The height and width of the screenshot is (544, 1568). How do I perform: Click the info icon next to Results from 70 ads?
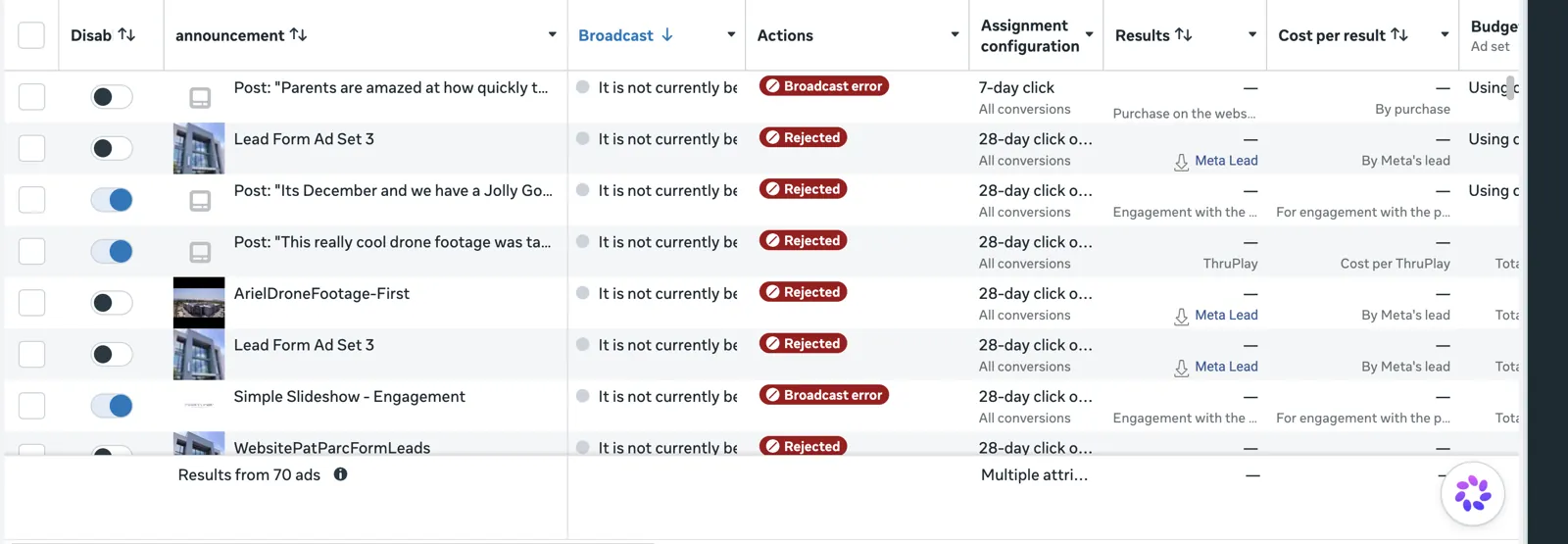340,474
